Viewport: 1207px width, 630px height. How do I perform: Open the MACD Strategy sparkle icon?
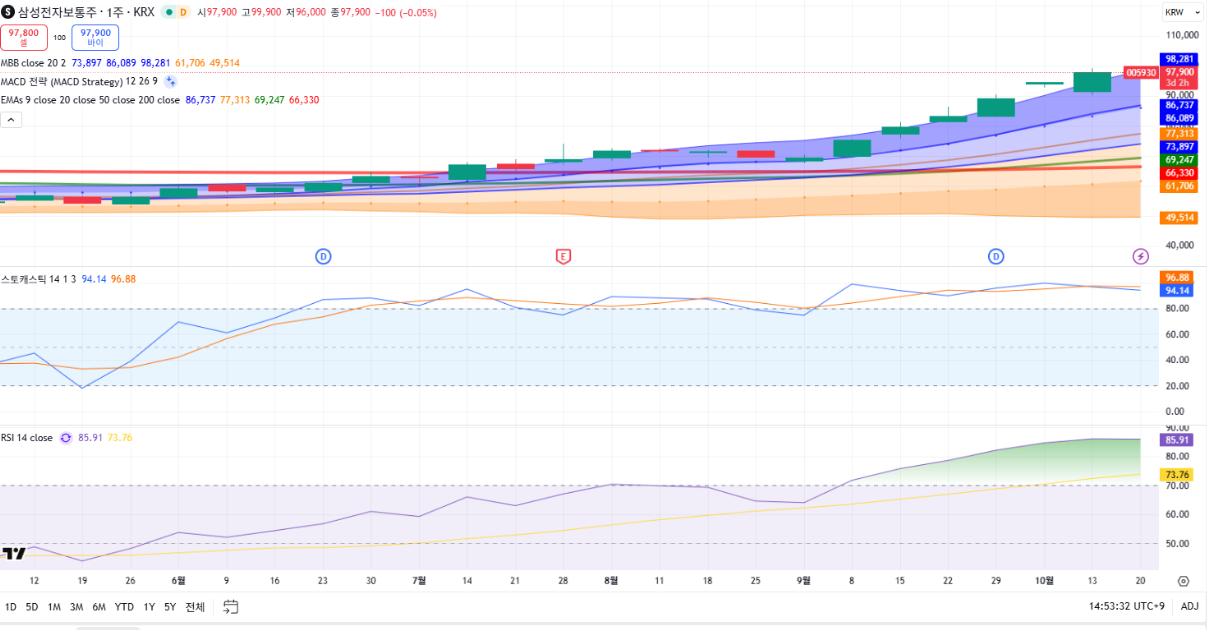pos(170,82)
